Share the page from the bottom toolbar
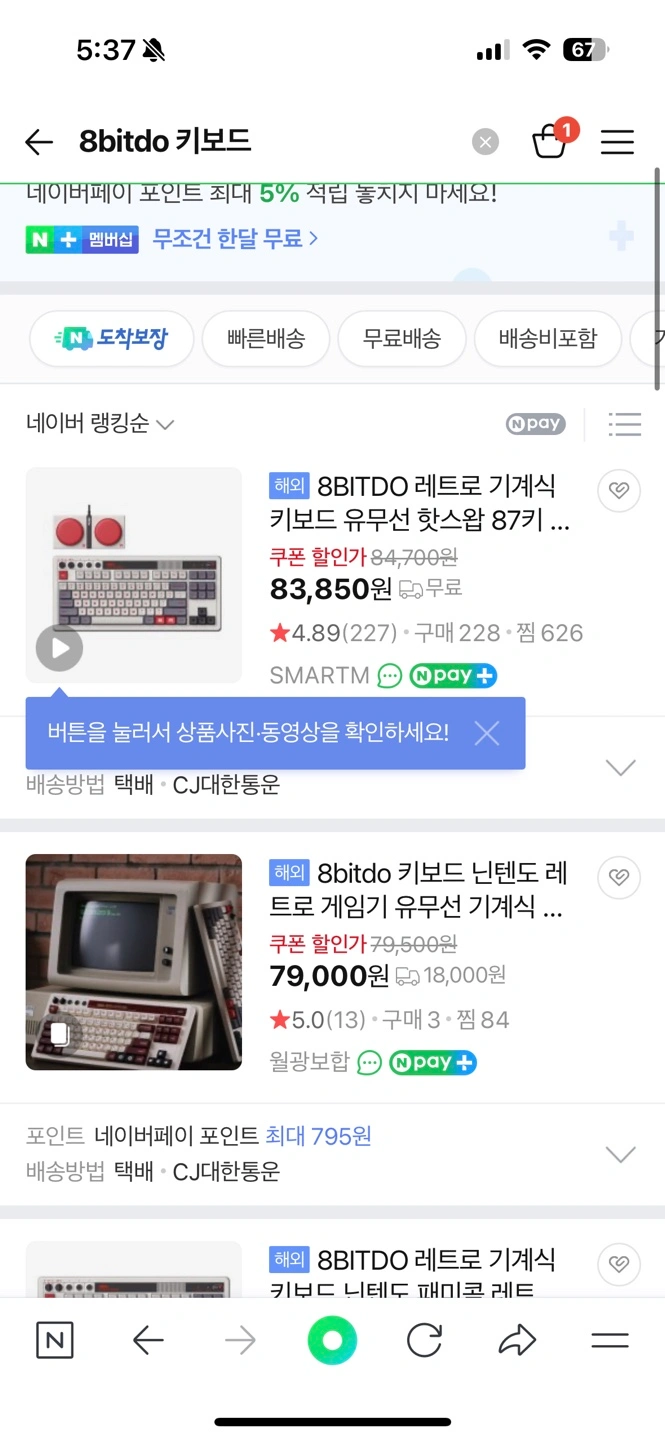The width and height of the screenshot is (665, 1440). point(517,1340)
